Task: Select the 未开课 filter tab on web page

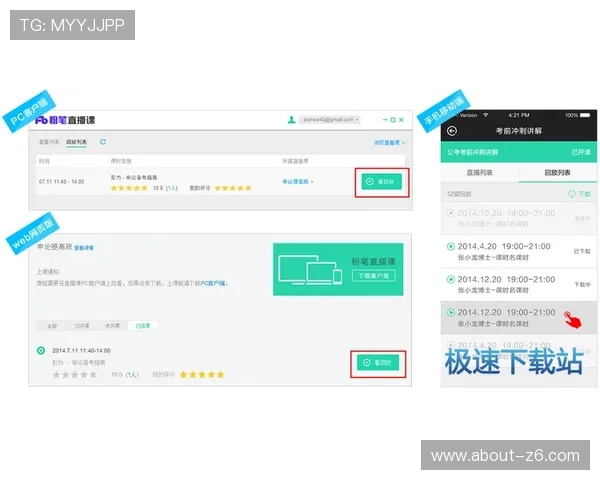Action: (112, 326)
